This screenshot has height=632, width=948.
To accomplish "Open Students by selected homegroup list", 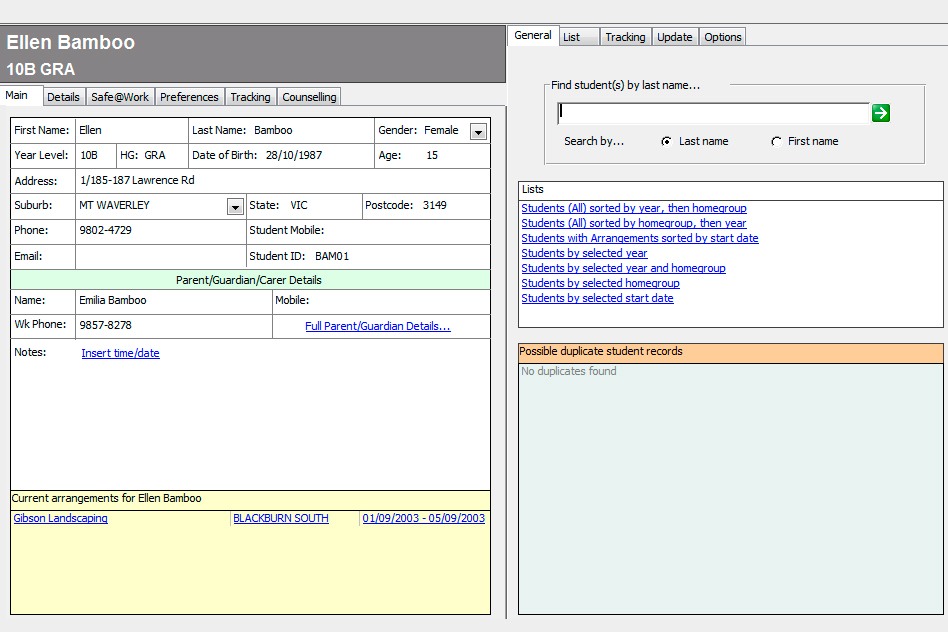I will click(x=600, y=283).
